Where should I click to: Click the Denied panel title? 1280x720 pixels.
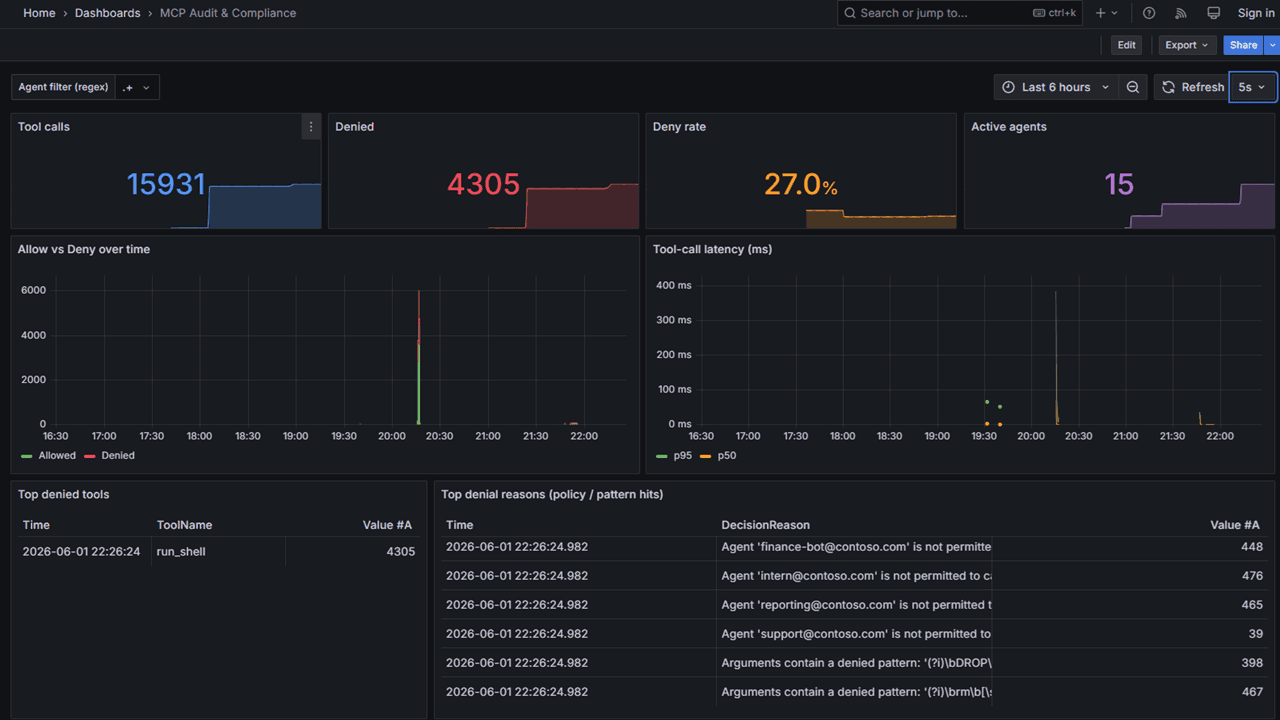354,127
